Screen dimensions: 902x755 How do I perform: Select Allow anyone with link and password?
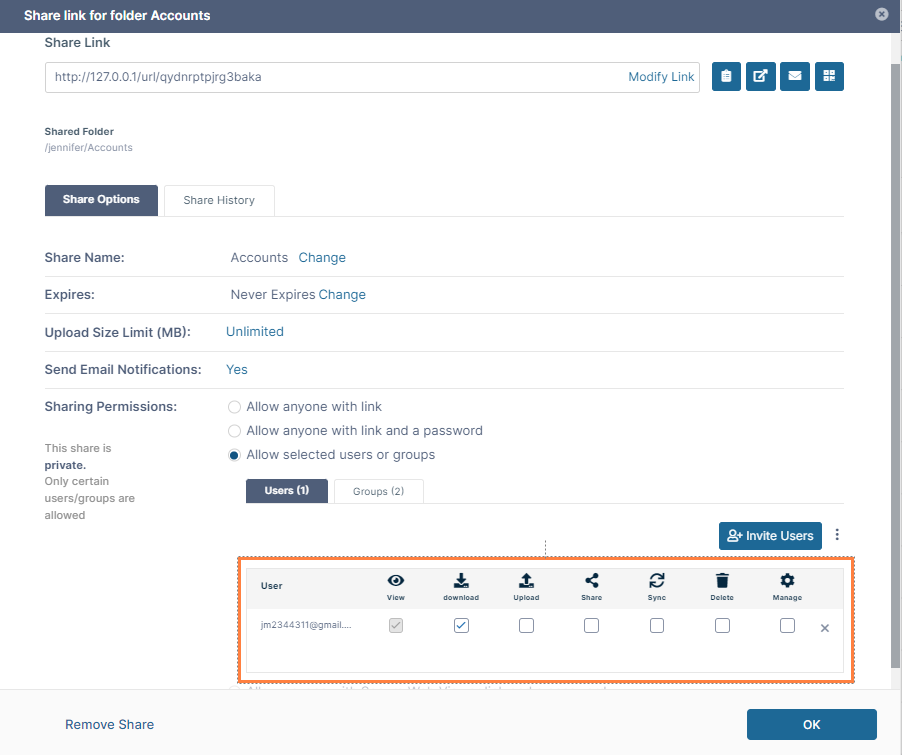[235, 431]
